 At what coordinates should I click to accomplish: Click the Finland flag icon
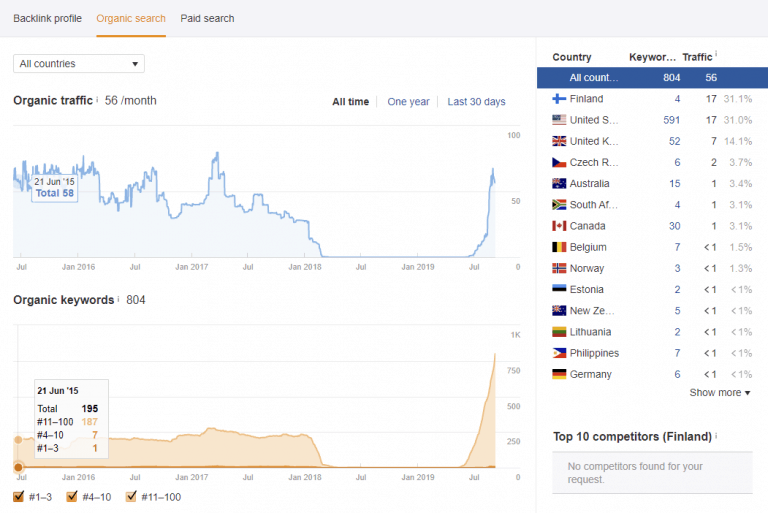click(x=559, y=99)
